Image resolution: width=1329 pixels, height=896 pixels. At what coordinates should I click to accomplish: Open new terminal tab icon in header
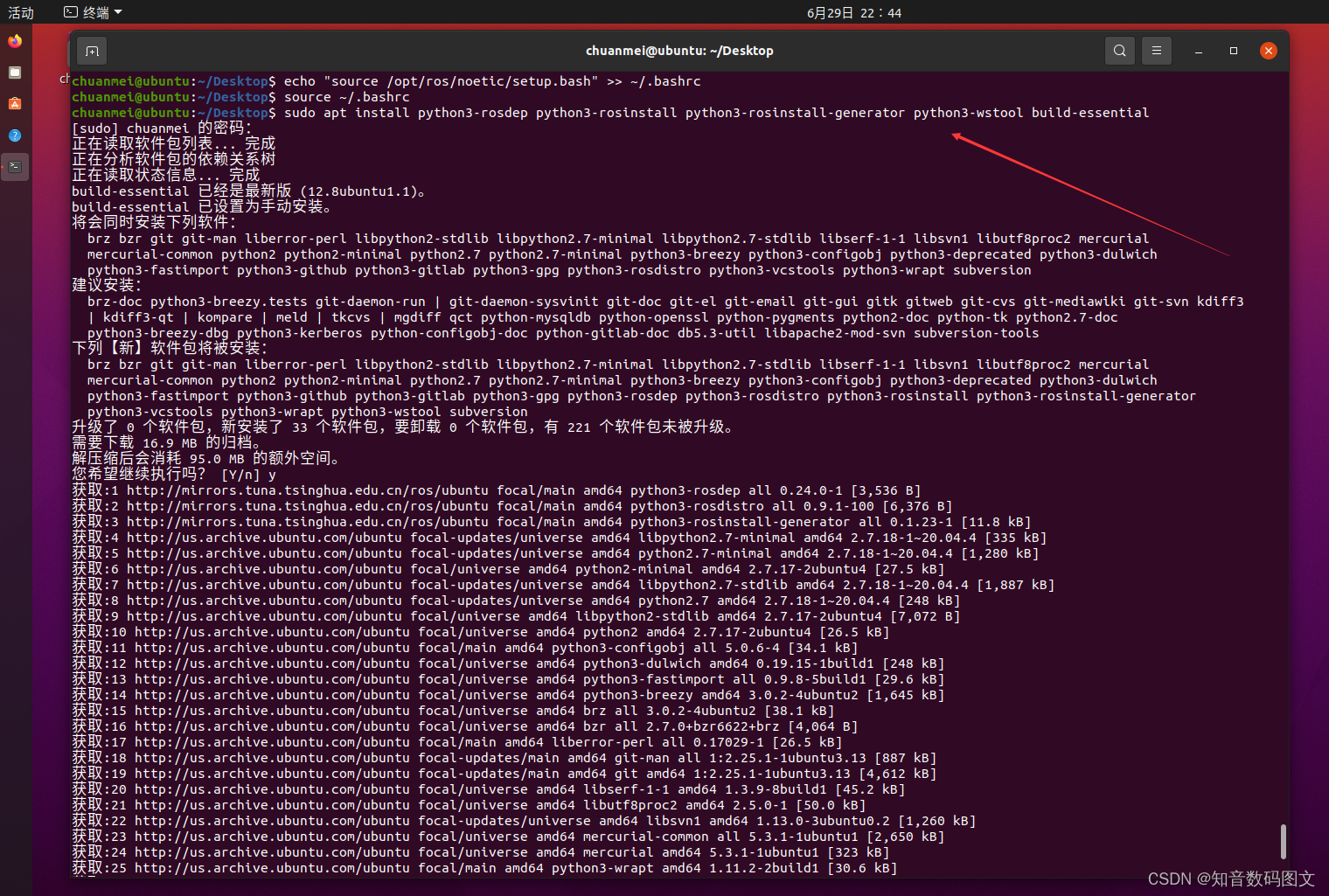[x=92, y=51]
